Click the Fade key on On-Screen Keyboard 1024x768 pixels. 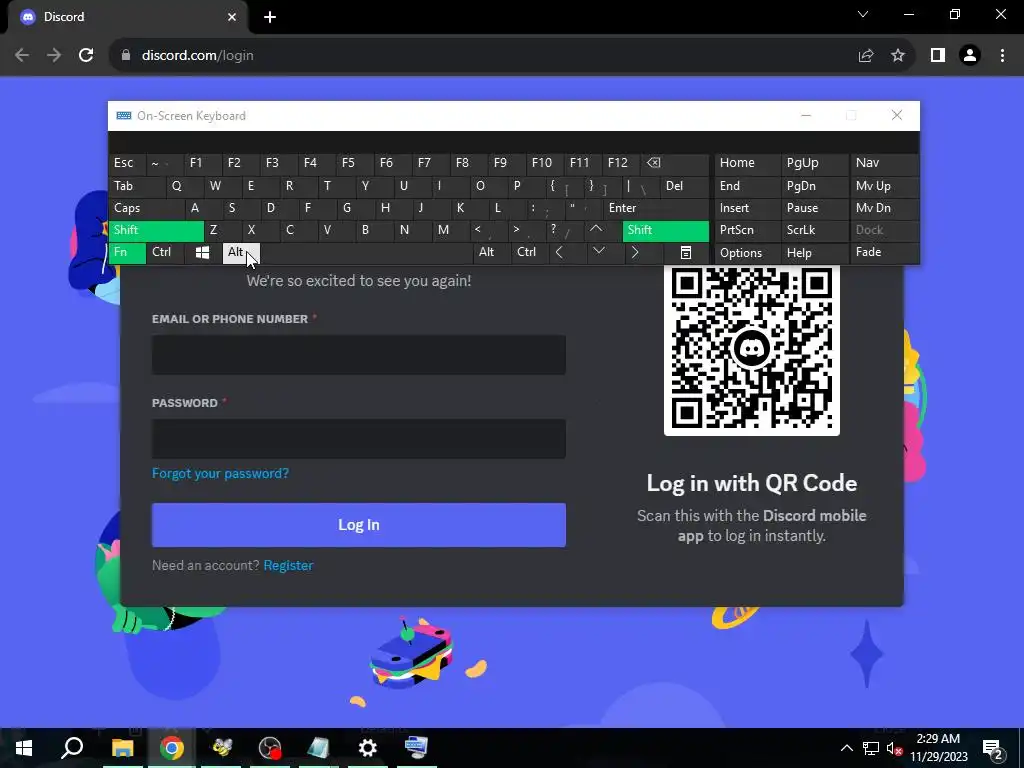(x=885, y=253)
